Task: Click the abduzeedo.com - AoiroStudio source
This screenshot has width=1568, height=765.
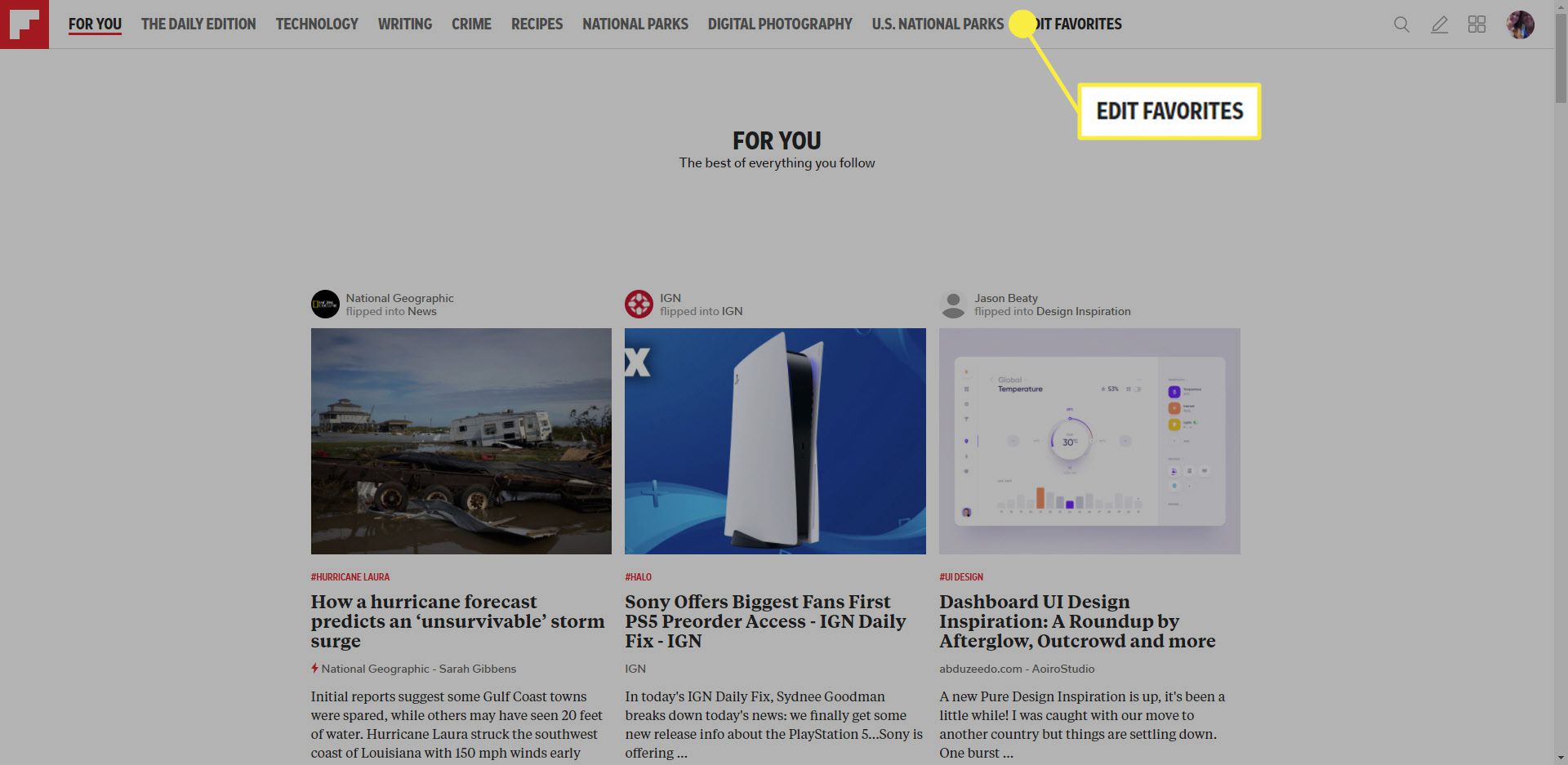Action: 1017,669
